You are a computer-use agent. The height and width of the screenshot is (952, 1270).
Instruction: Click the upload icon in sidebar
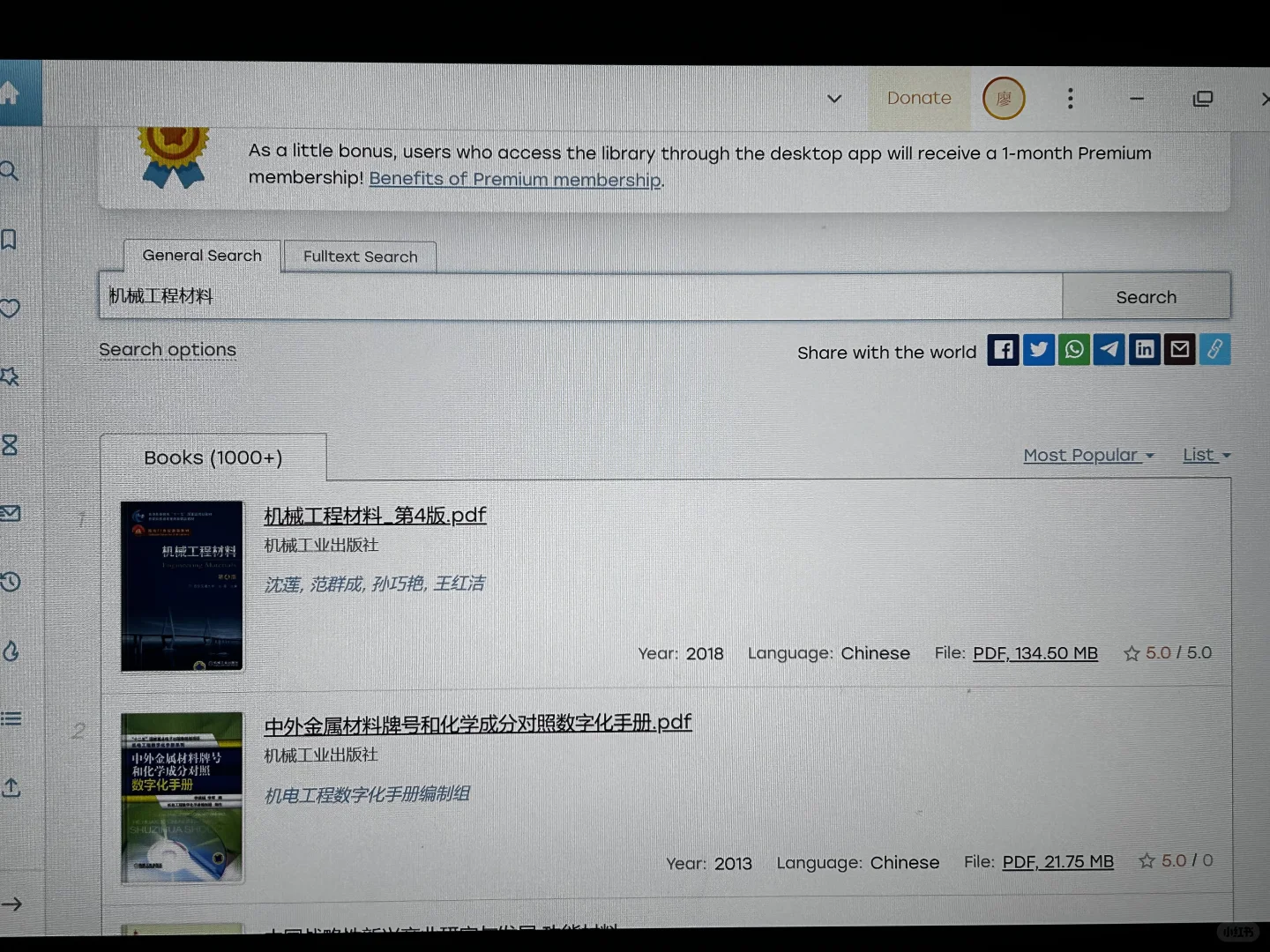coord(11,787)
